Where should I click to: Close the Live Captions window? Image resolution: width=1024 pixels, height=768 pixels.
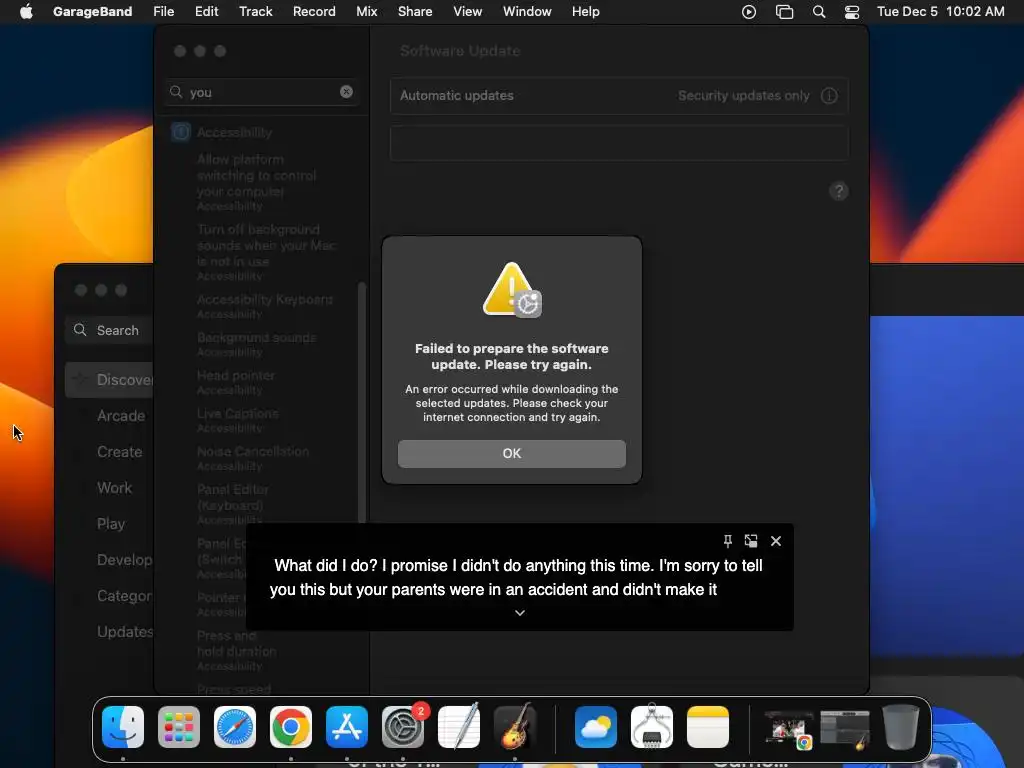pyautogui.click(x=776, y=541)
